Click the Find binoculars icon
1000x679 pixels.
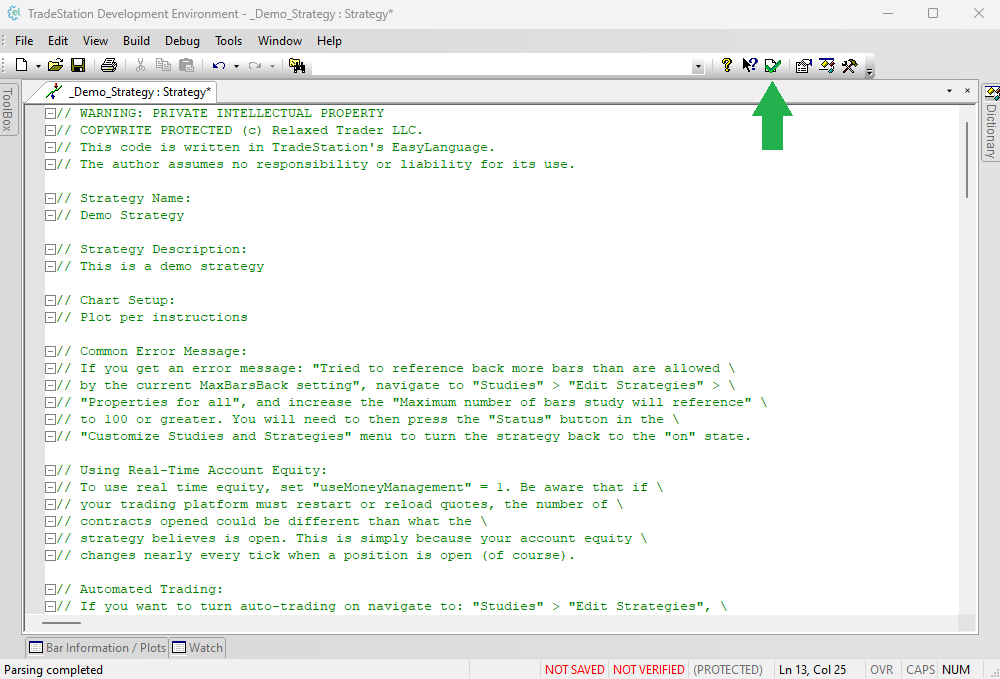pos(297,65)
